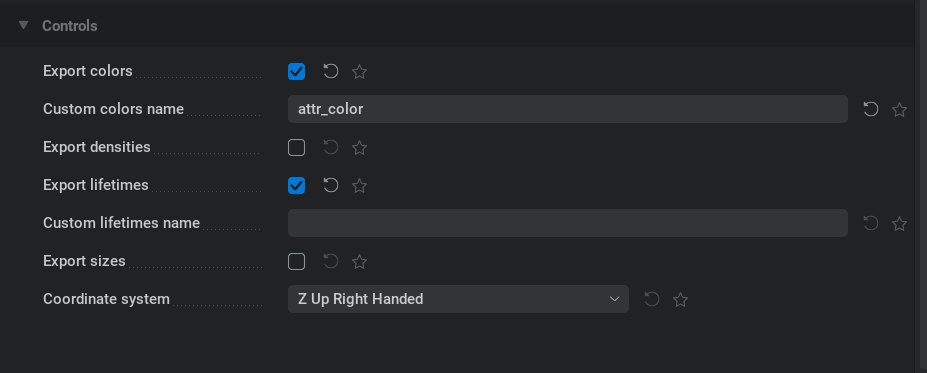Click the empty Custom lifetimes name field
This screenshot has height=373, width=927.
coord(568,223)
